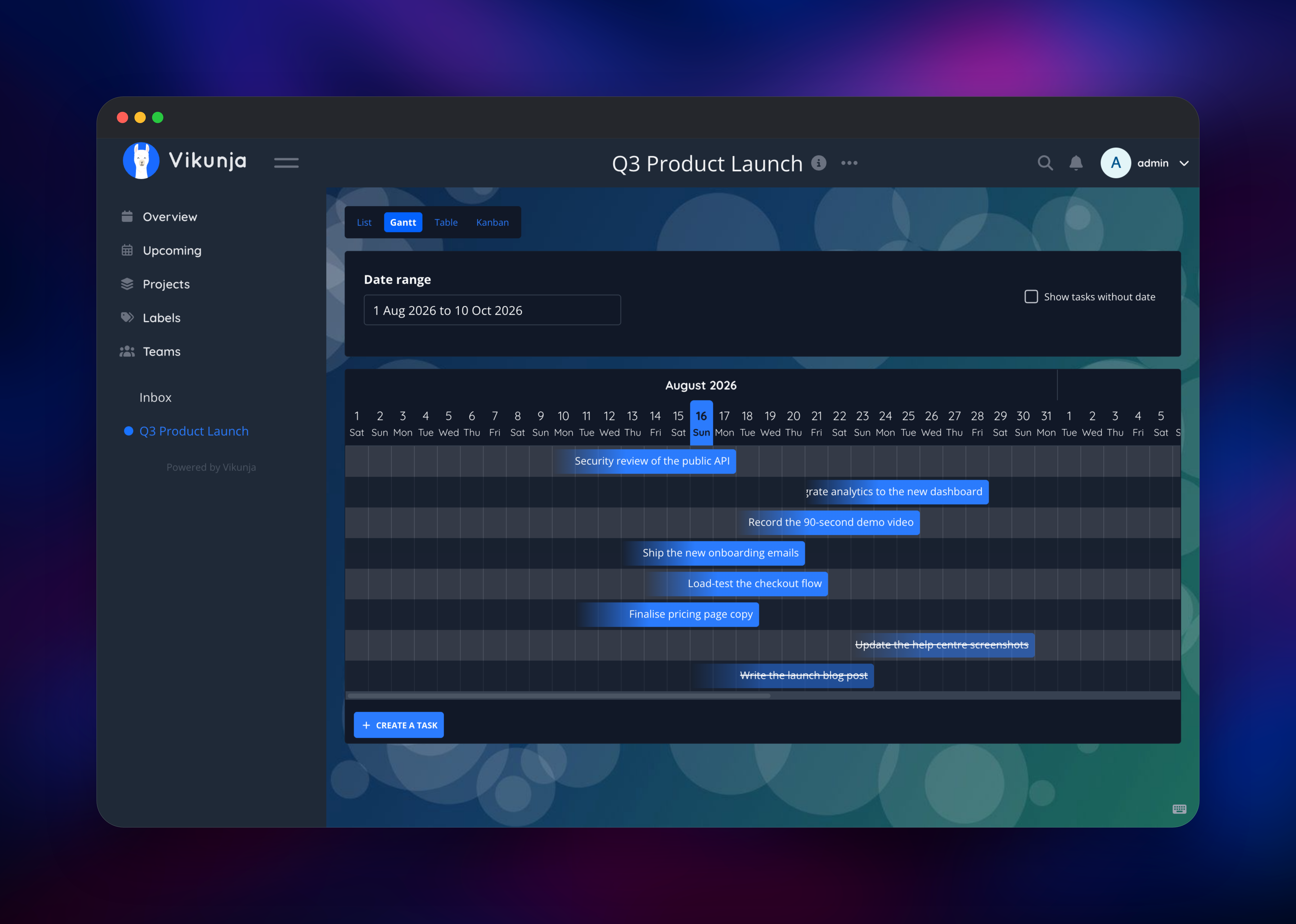Click the admin avatar

coord(1116,163)
